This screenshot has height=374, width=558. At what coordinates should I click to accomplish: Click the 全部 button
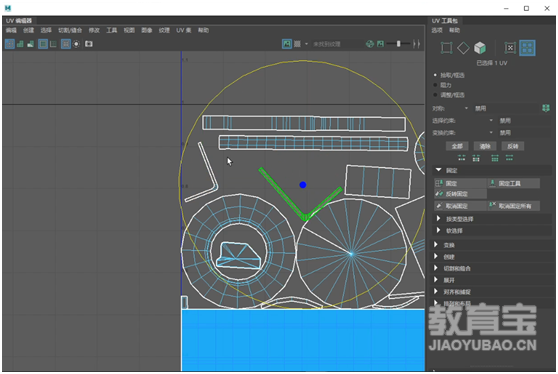[x=457, y=146]
